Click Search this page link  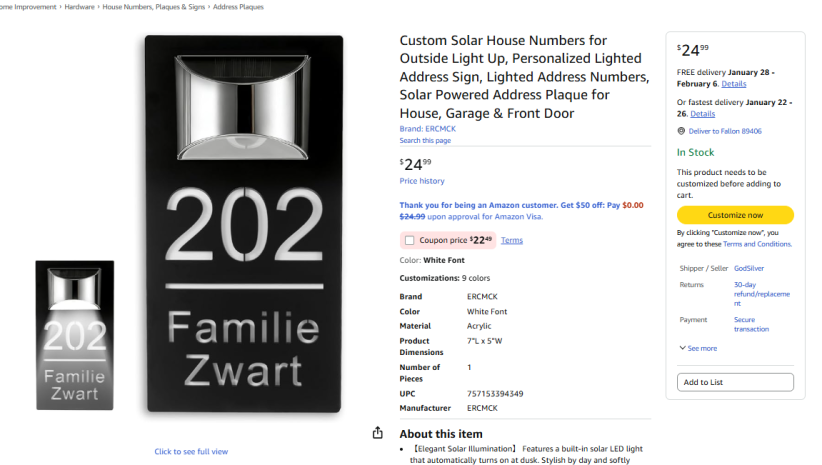pyautogui.click(x=425, y=140)
